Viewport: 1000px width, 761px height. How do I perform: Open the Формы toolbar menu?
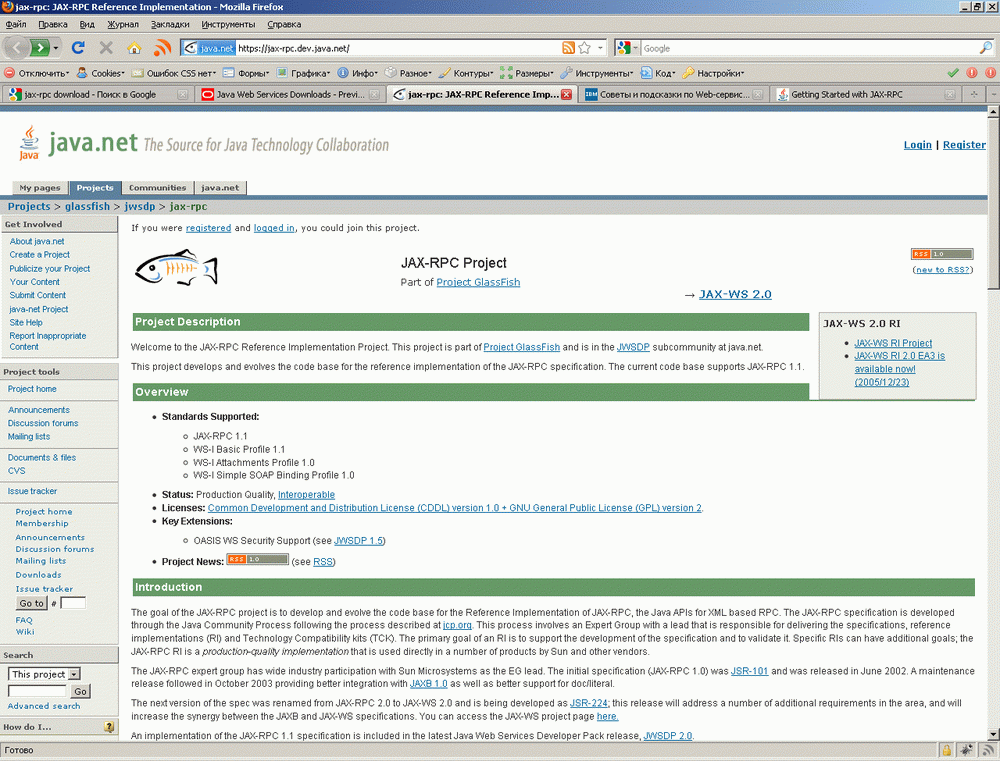click(246, 73)
